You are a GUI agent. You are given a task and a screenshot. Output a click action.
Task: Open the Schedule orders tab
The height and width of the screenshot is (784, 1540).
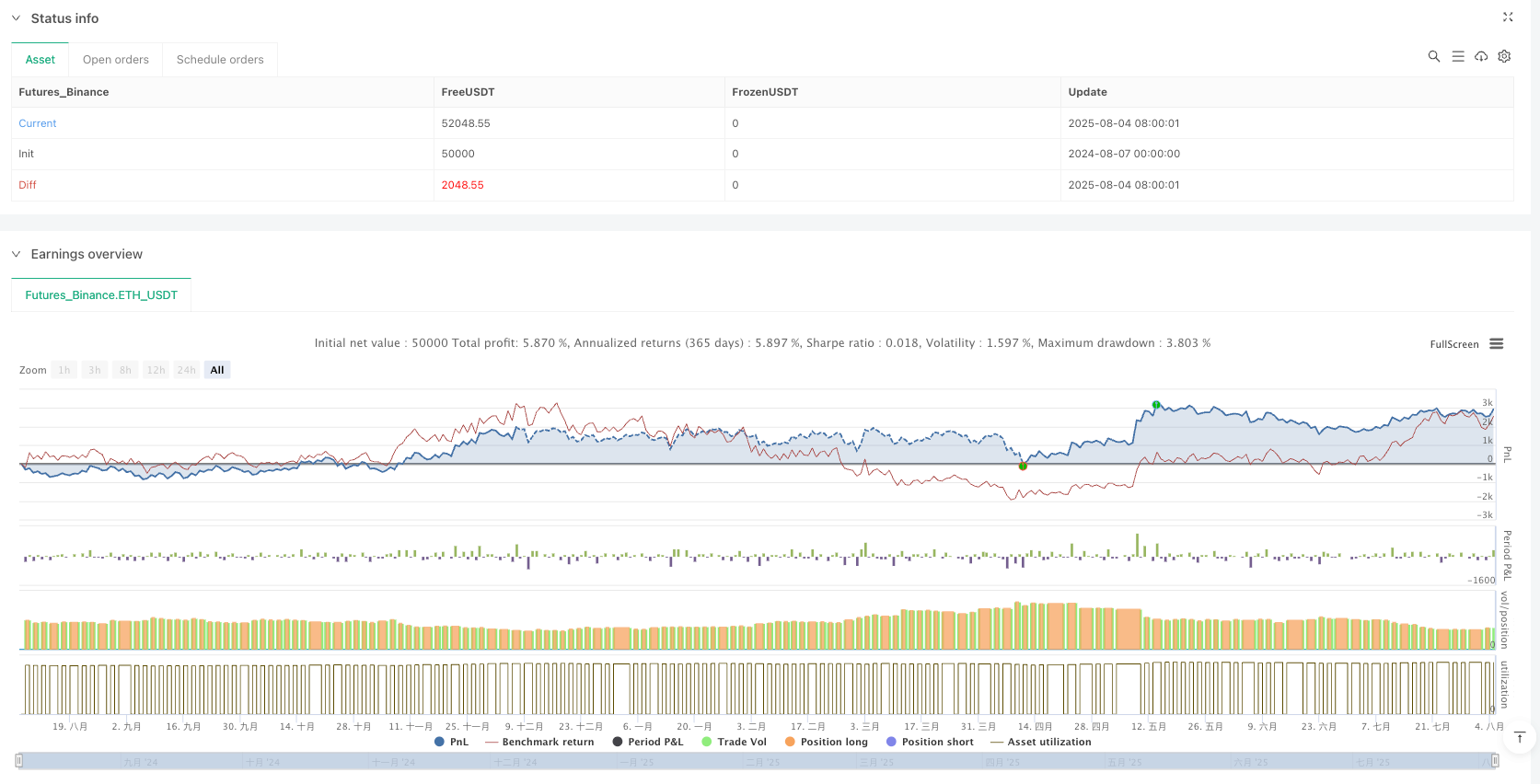point(220,60)
